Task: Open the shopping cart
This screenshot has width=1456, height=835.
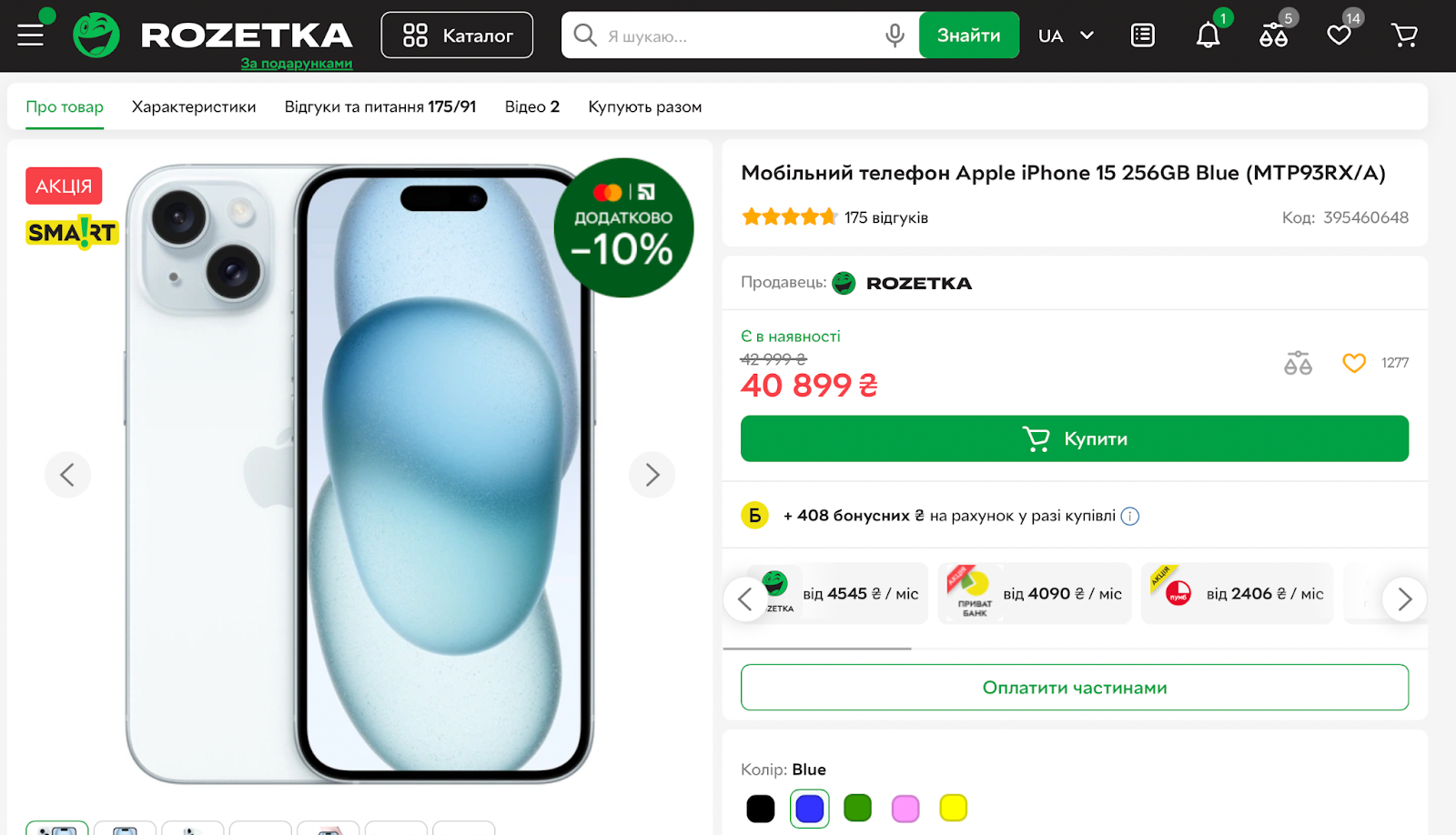Action: tap(1404, 35)
